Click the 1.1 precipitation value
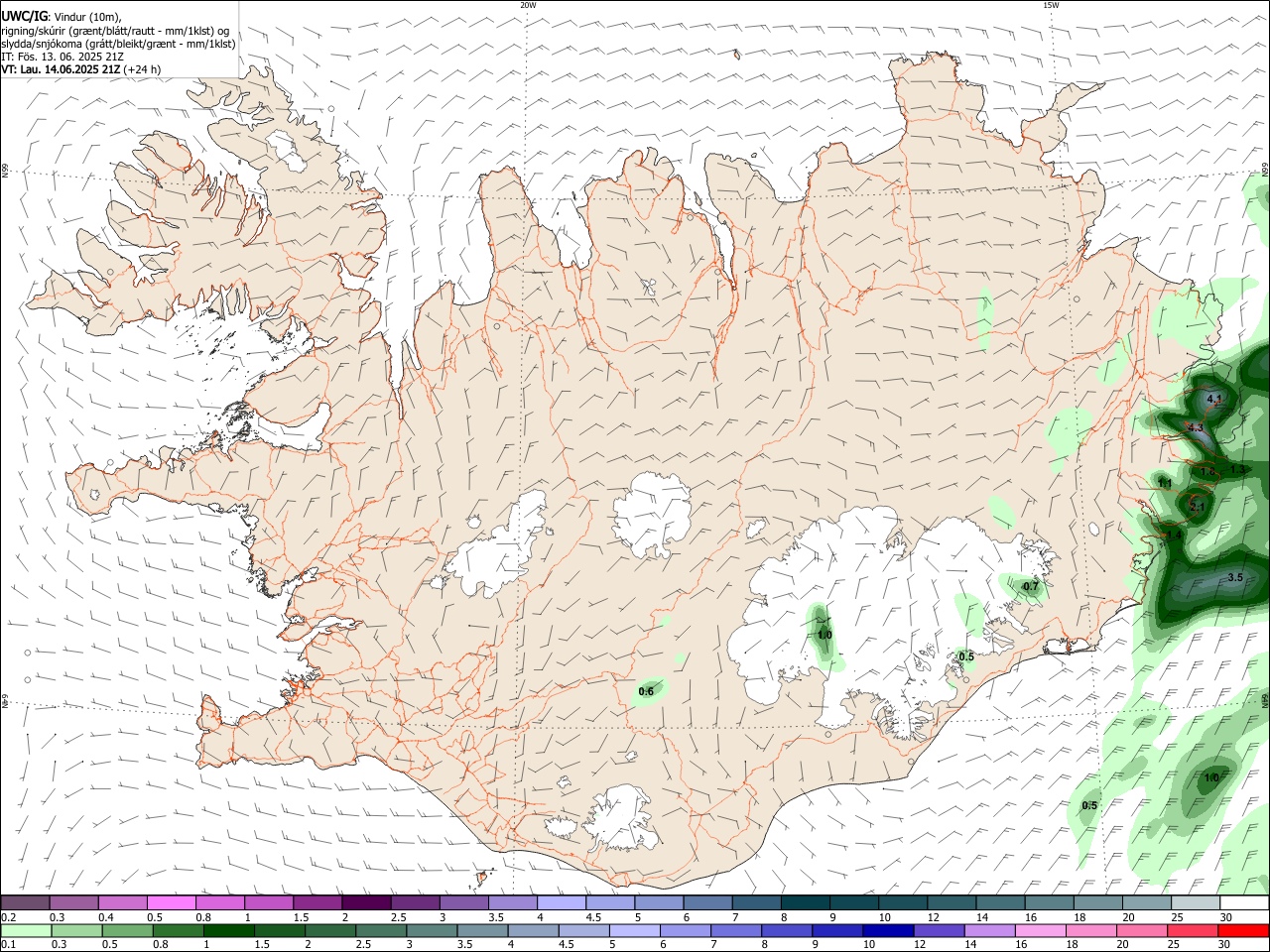The width and height of the screenshot is (1270, 952). pos(1165,483)
